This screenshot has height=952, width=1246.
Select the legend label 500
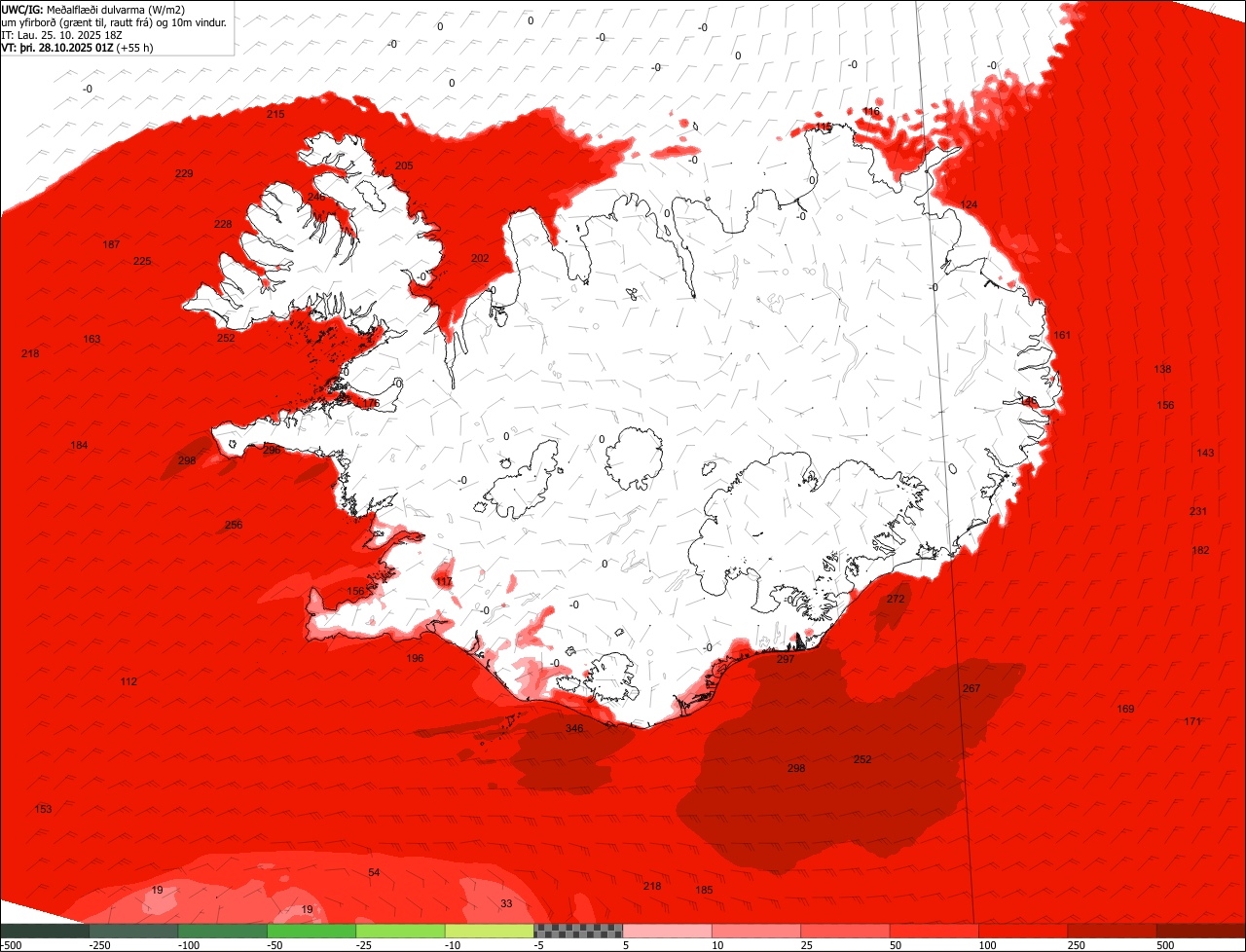[1167, 945]
